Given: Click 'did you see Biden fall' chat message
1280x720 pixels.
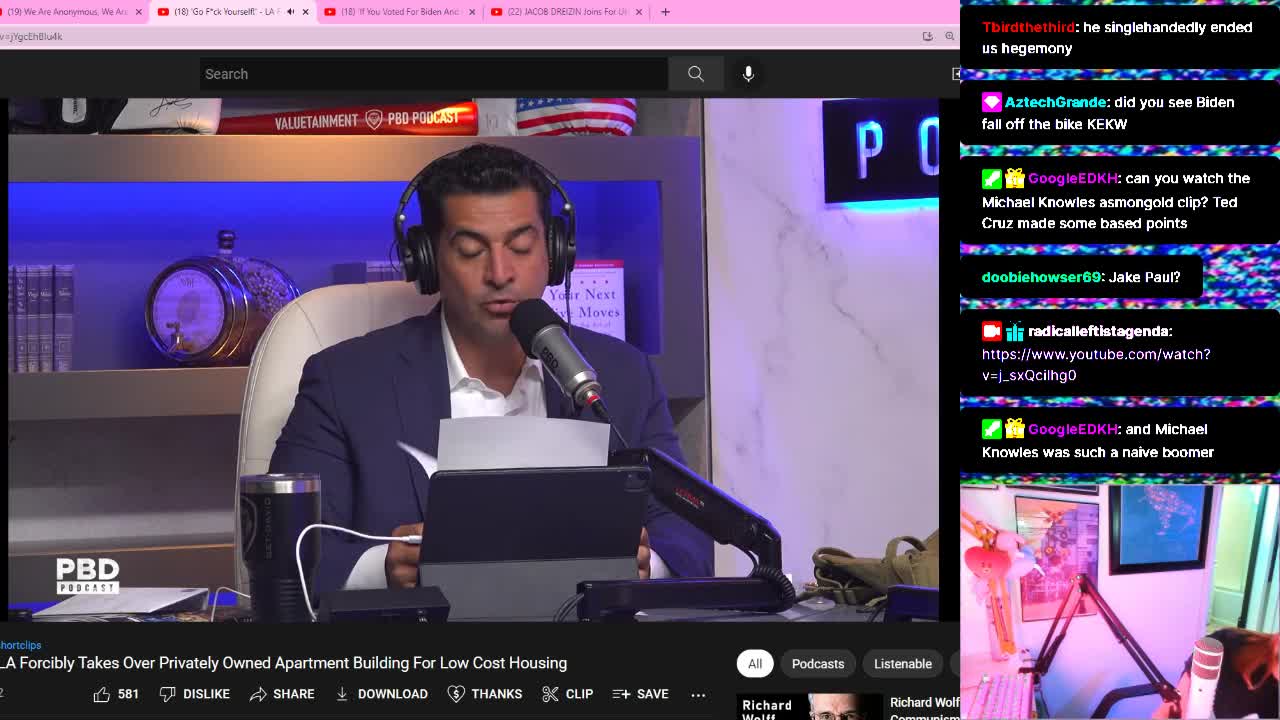Looking at the screenshot, I should [x=1108, y=113].
